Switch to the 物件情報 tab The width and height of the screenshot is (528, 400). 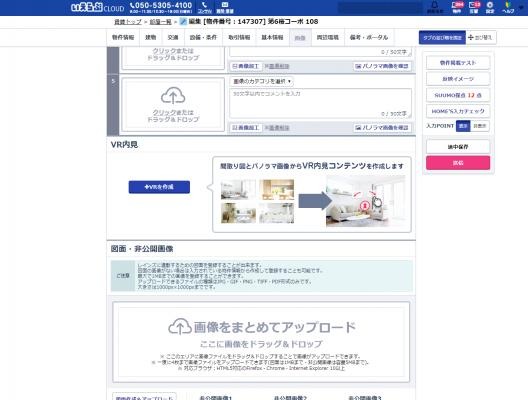[123, 37]
